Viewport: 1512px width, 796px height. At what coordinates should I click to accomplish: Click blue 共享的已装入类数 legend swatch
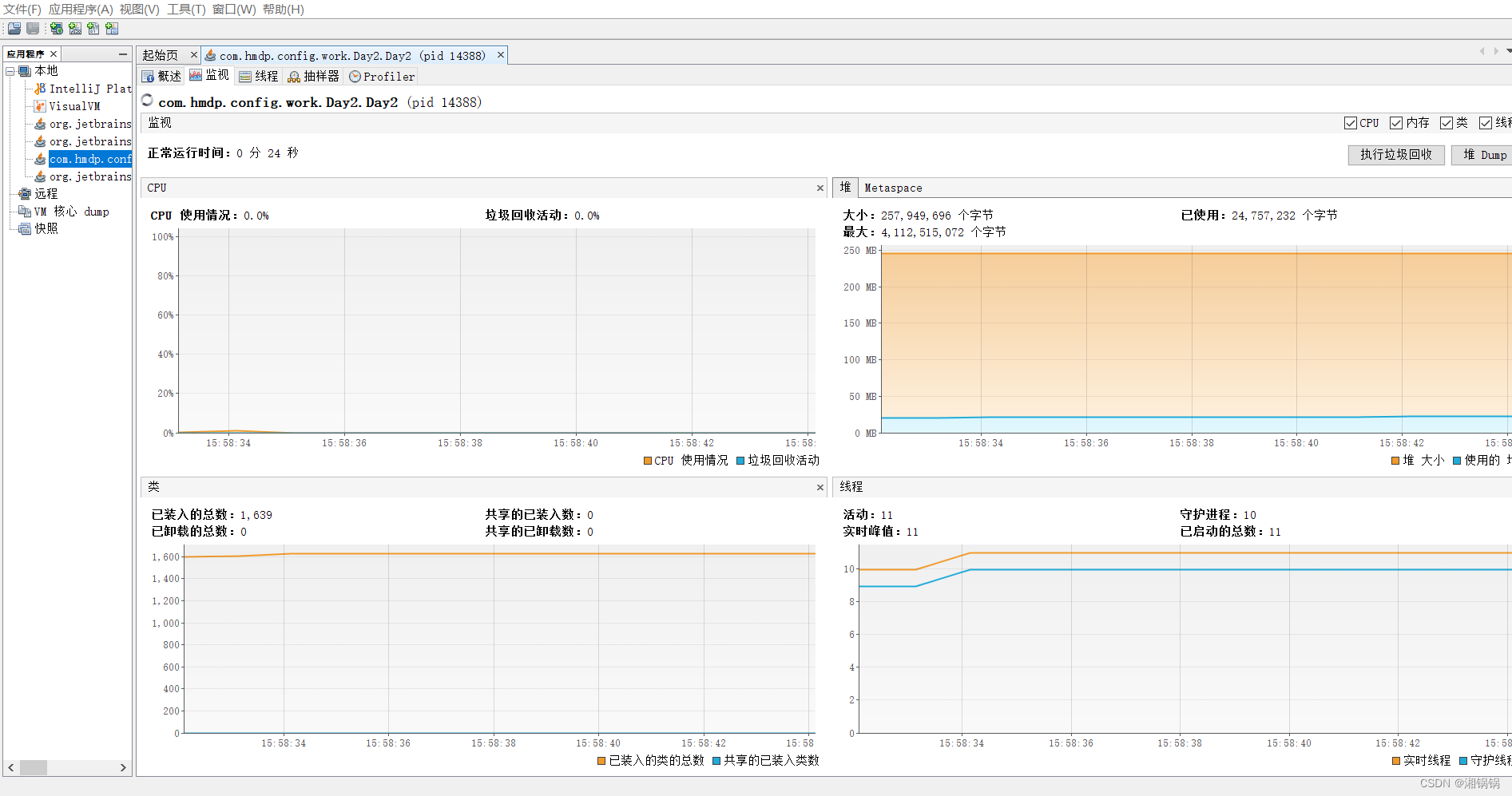tap(716, 761)
